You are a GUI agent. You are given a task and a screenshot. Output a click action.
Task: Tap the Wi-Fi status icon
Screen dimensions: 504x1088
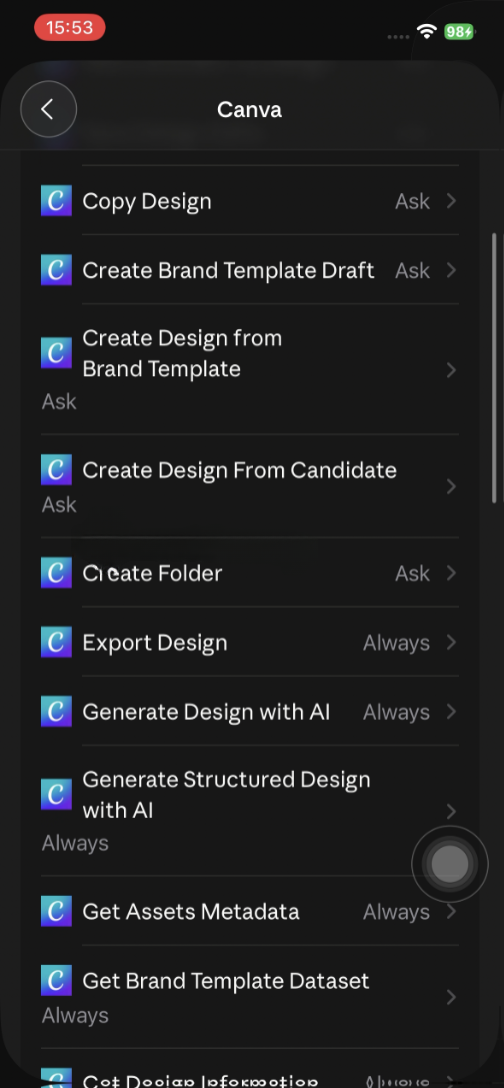(x=426, y=31)
